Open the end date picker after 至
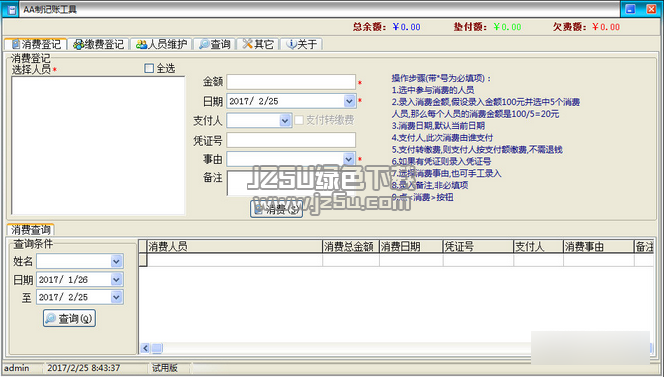 pos(116,297)
